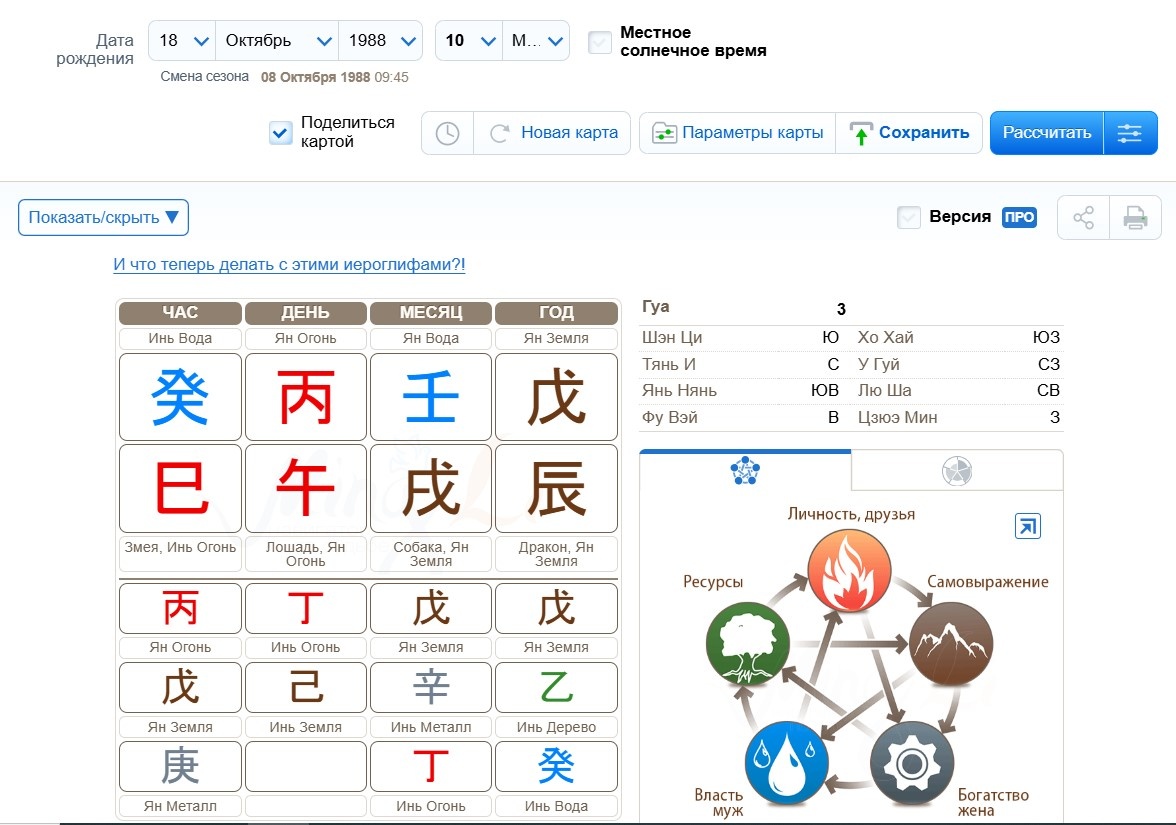Click hidden stem Инь Земля glyph
Viewport: 1176px width, 825px height.
coord(305,687)
